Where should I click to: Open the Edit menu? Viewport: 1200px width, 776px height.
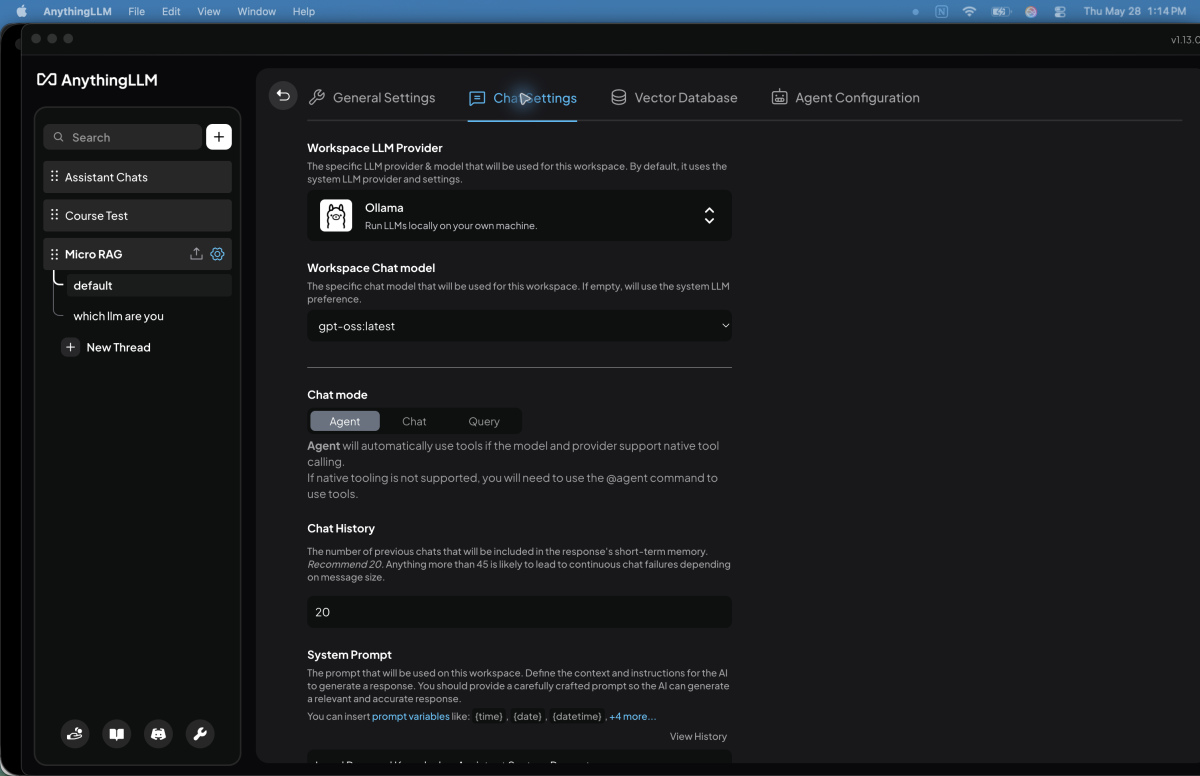[171, 11]
